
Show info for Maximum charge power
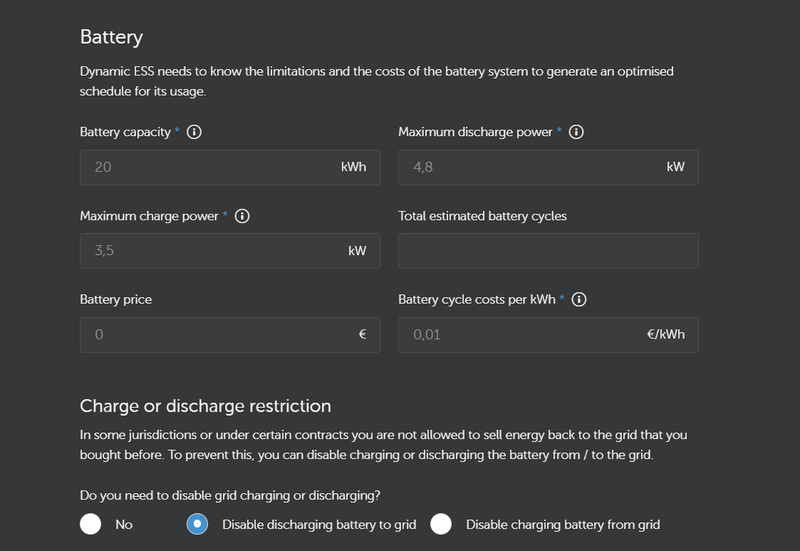(242, 215)
